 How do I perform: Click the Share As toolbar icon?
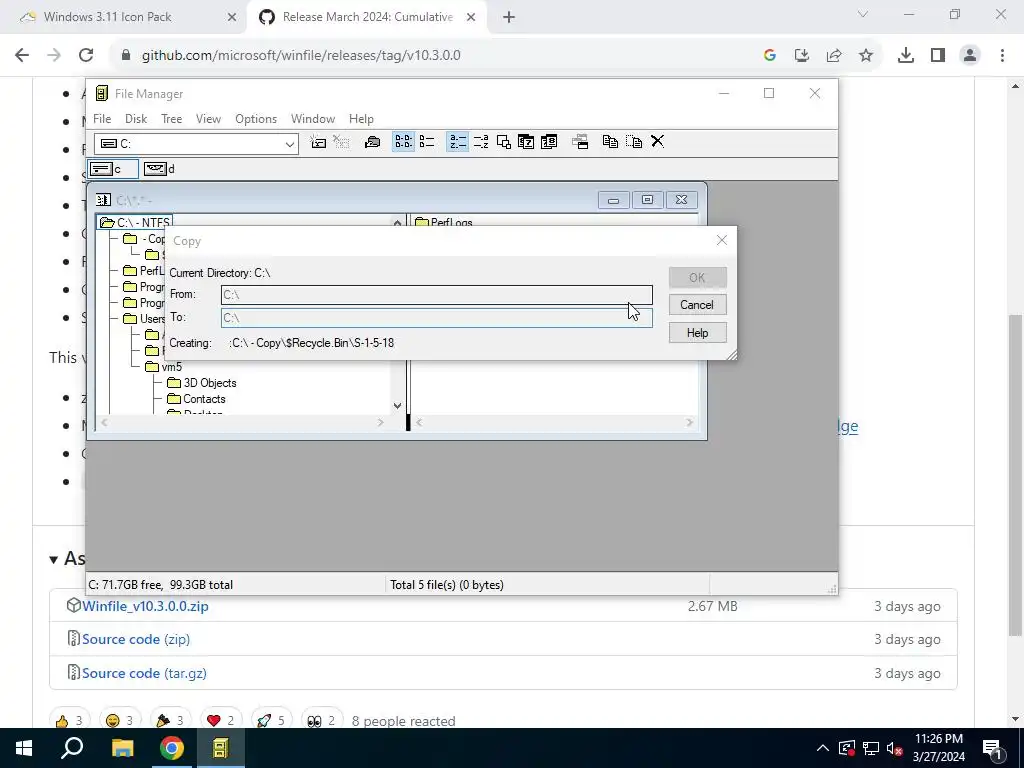[372, 142]
